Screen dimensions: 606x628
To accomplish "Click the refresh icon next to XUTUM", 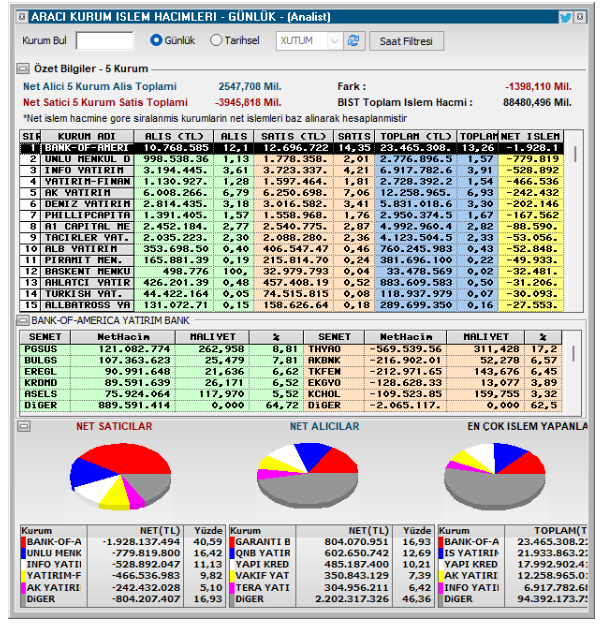I will tap(354, 41).
